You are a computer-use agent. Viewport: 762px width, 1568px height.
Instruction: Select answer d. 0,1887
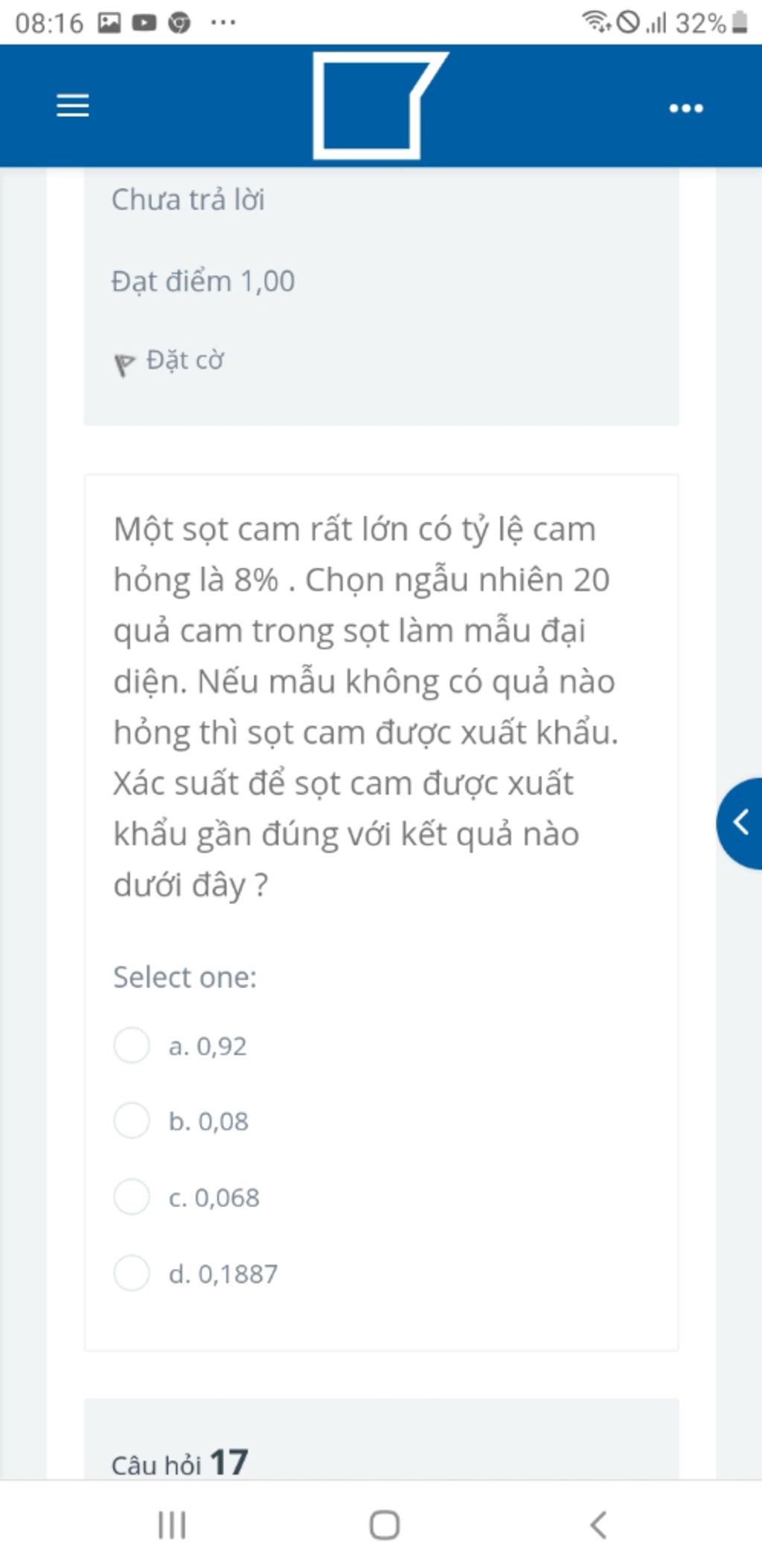click(x=132, y=1272)
